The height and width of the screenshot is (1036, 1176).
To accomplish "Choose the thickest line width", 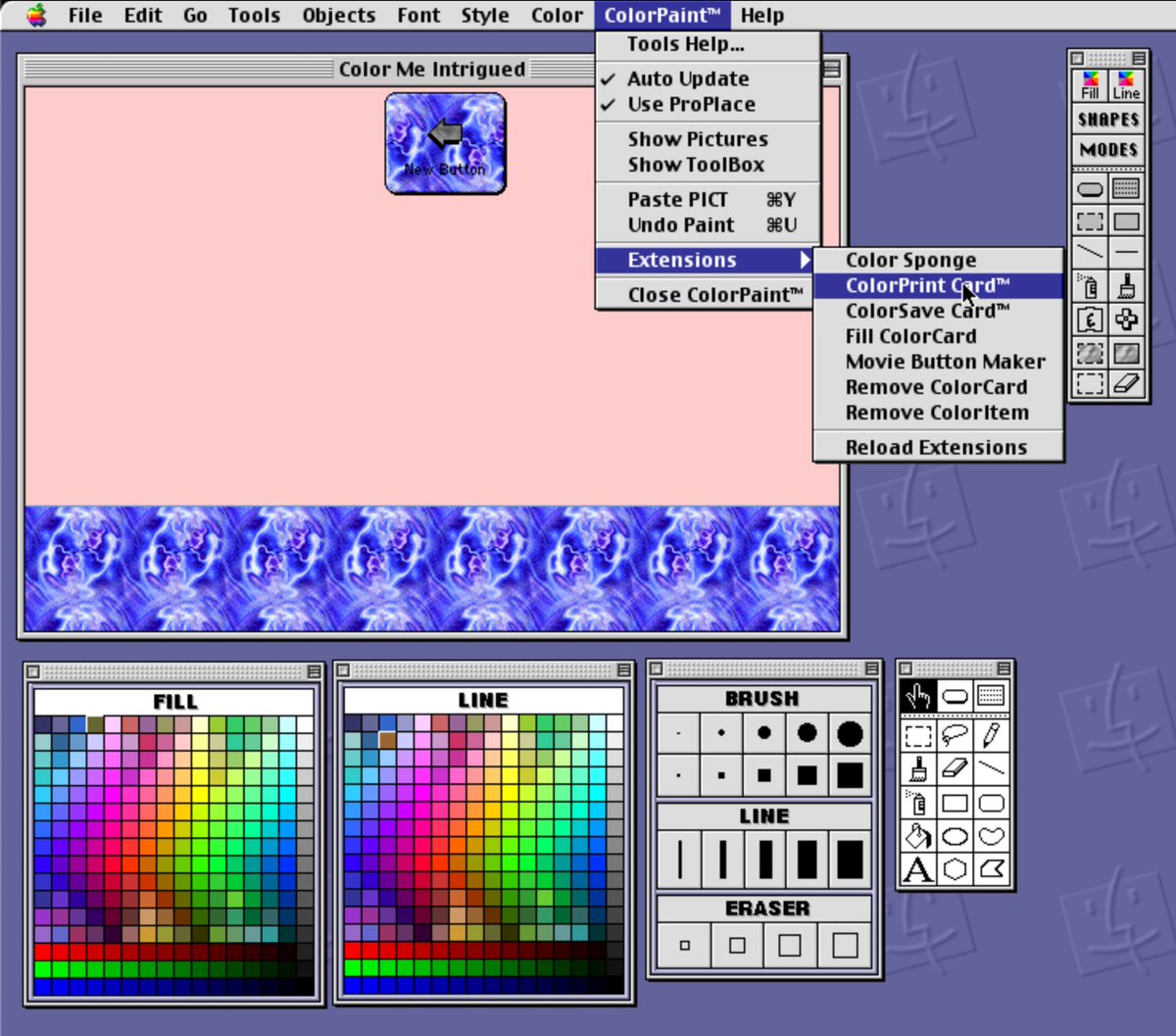I will tap(850, 860).
